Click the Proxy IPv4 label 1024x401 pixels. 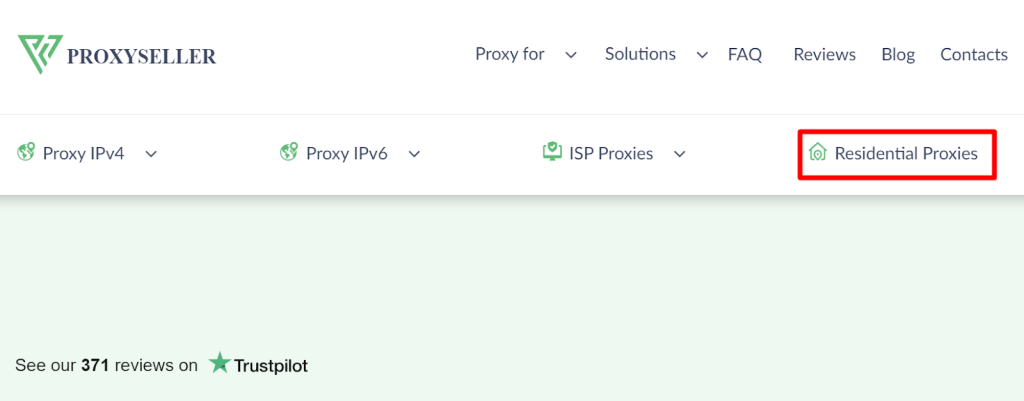[x=84, y=154]
